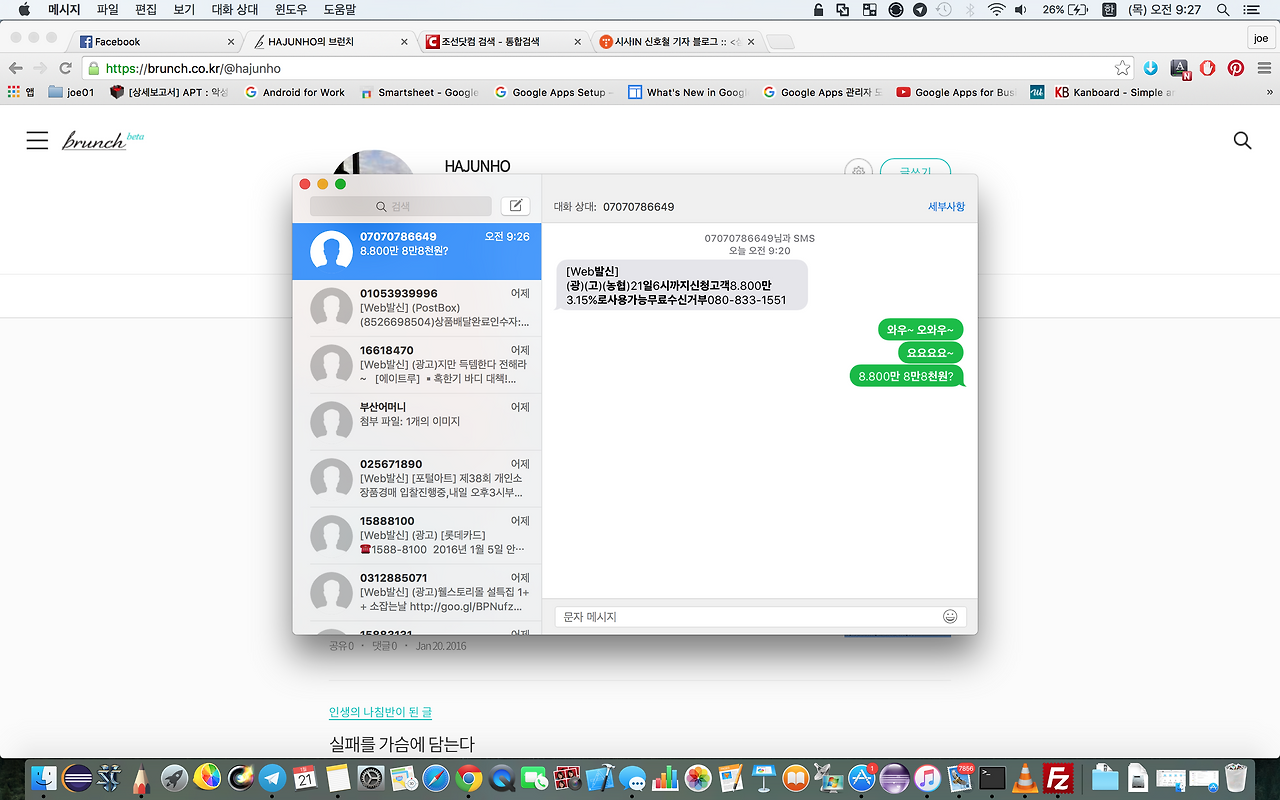Viewport: 1280px width, 800px height.
Task: Open the 인생의 나침반이 된 글 link
Action: coord(380,712)
